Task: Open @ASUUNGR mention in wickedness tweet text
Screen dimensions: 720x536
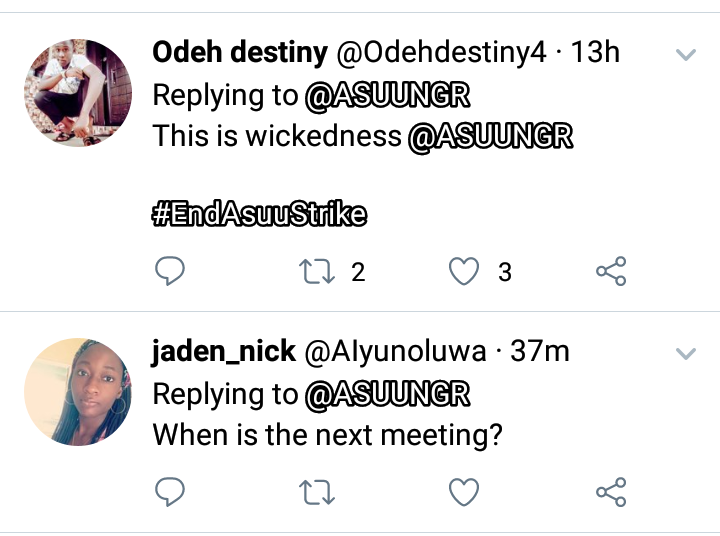Action: 490,136
